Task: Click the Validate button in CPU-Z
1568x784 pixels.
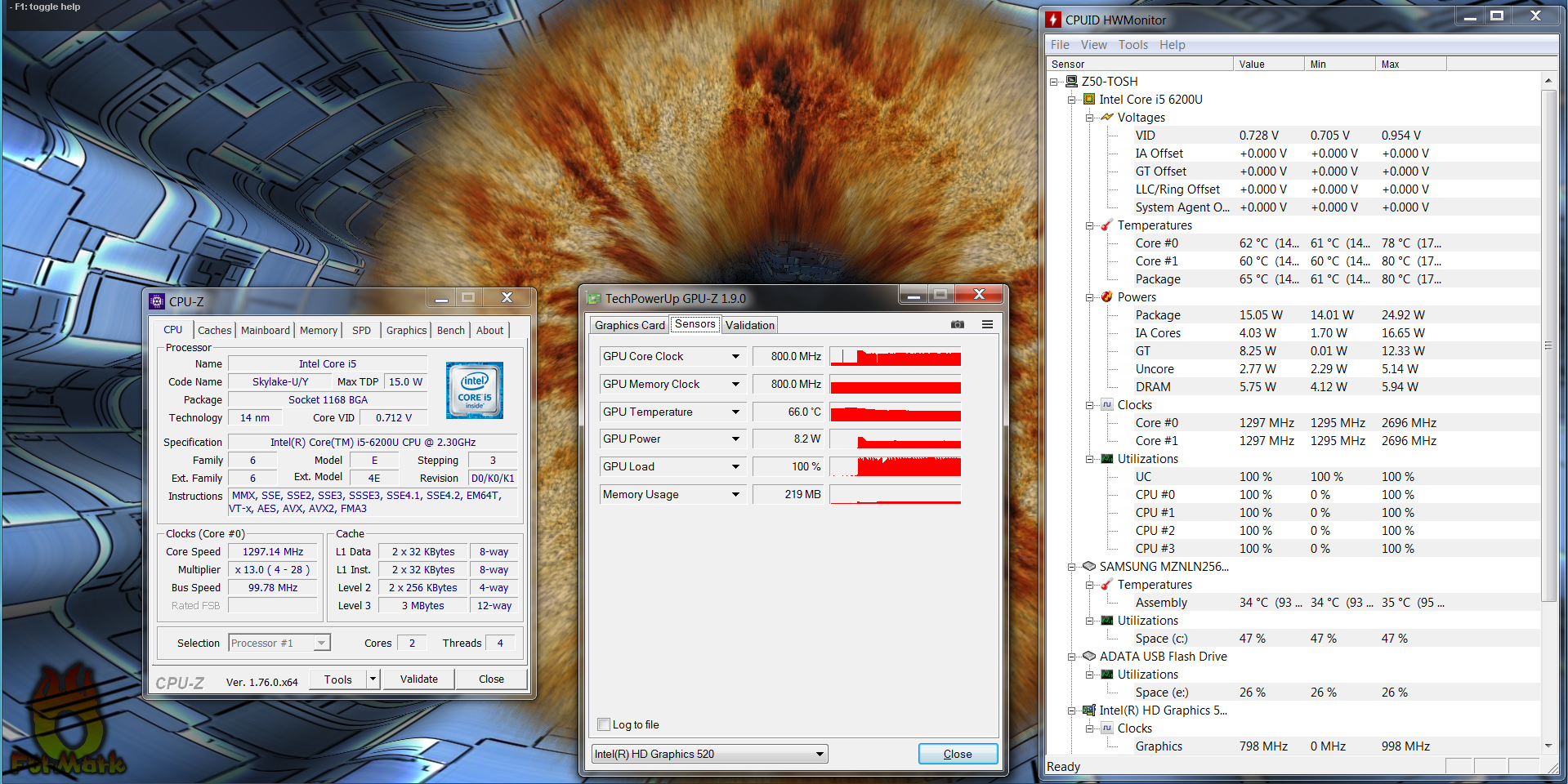Action: click(419, 679)
